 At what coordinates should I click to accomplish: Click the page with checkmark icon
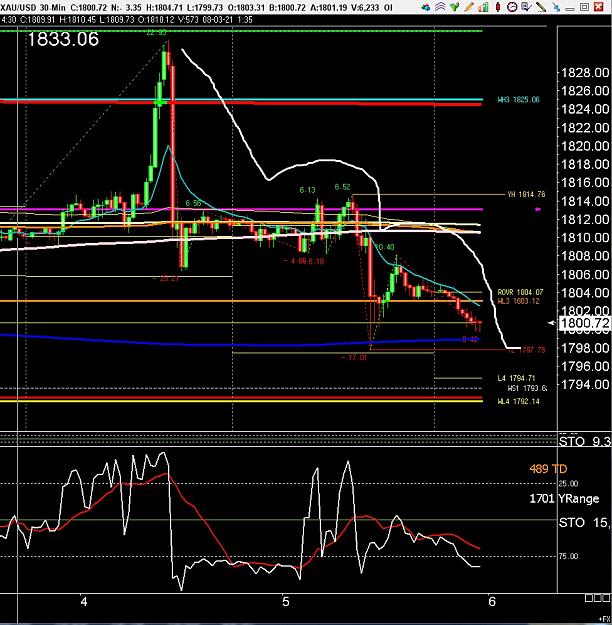click(x=526, y=7)
